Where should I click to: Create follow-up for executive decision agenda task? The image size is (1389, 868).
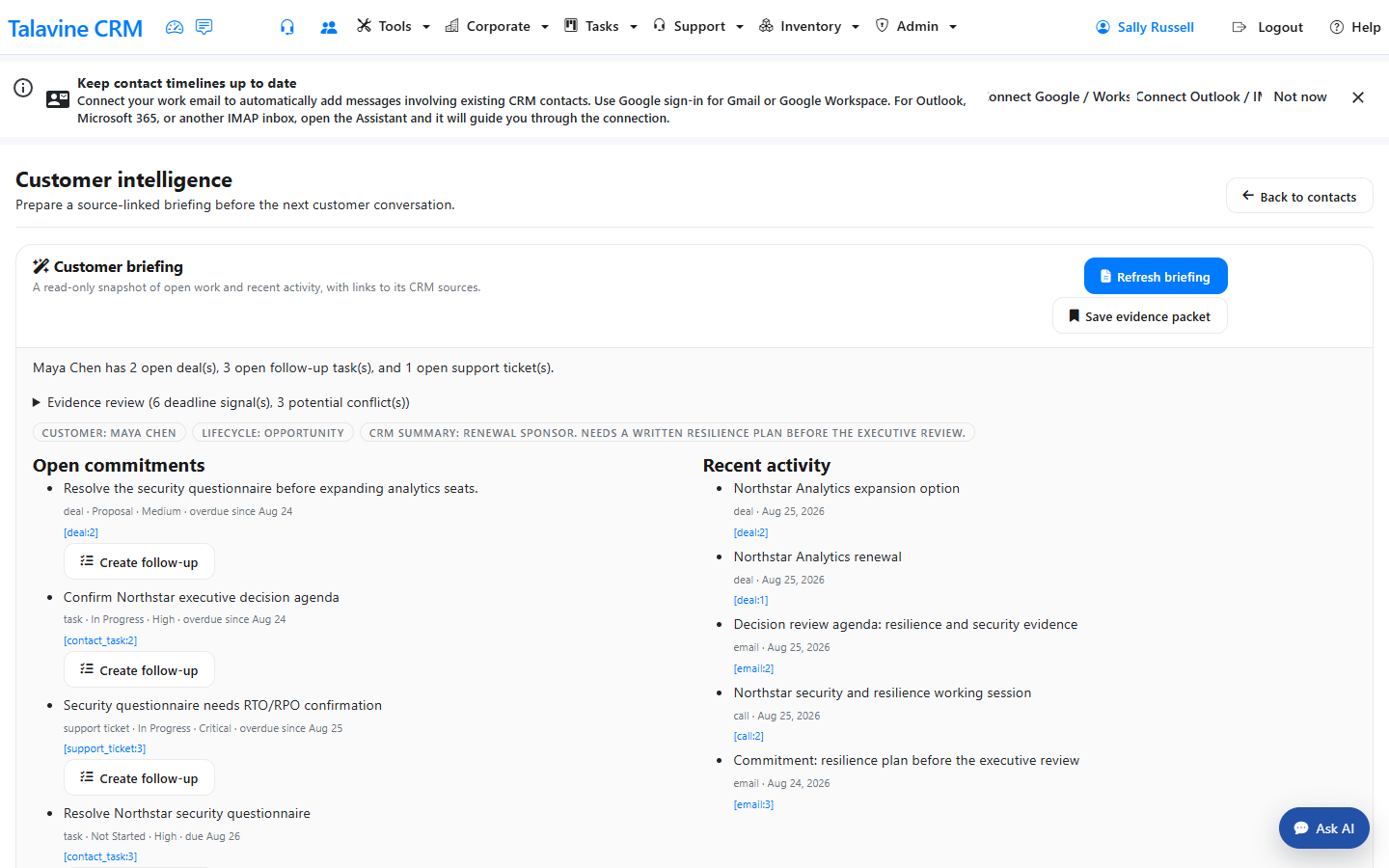coord(139,670)
